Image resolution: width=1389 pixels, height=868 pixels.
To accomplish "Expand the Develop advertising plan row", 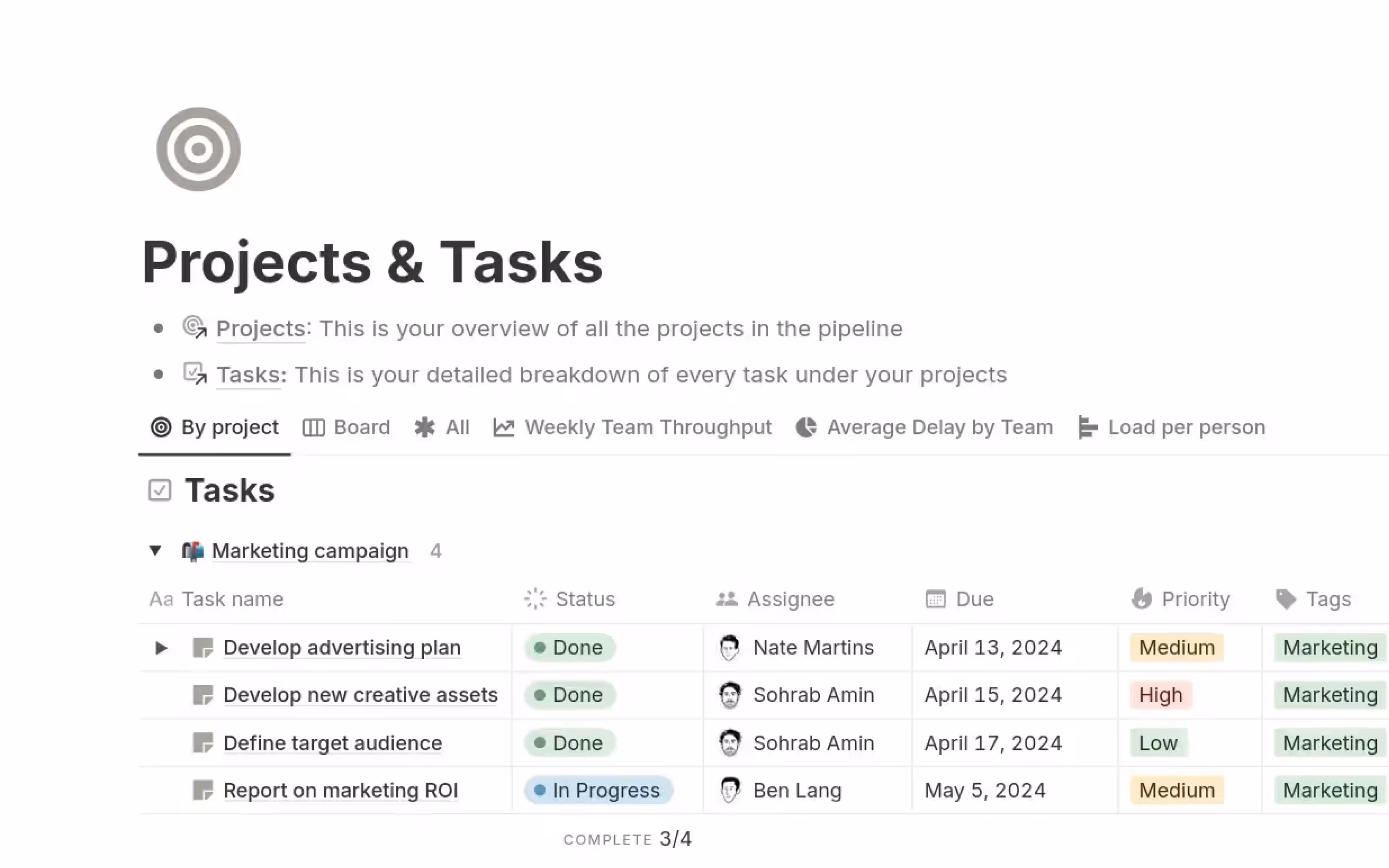I will [161, 648].
